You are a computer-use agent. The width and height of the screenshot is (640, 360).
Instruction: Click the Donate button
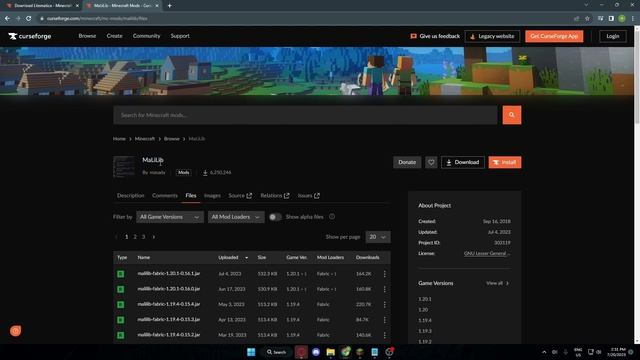[407, 162]
